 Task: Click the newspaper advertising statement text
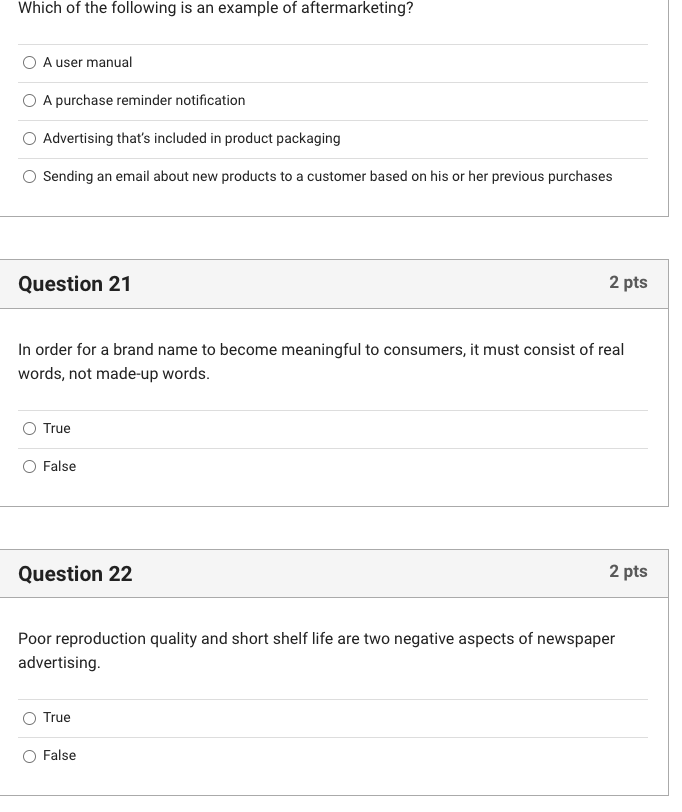pos(316,650)
